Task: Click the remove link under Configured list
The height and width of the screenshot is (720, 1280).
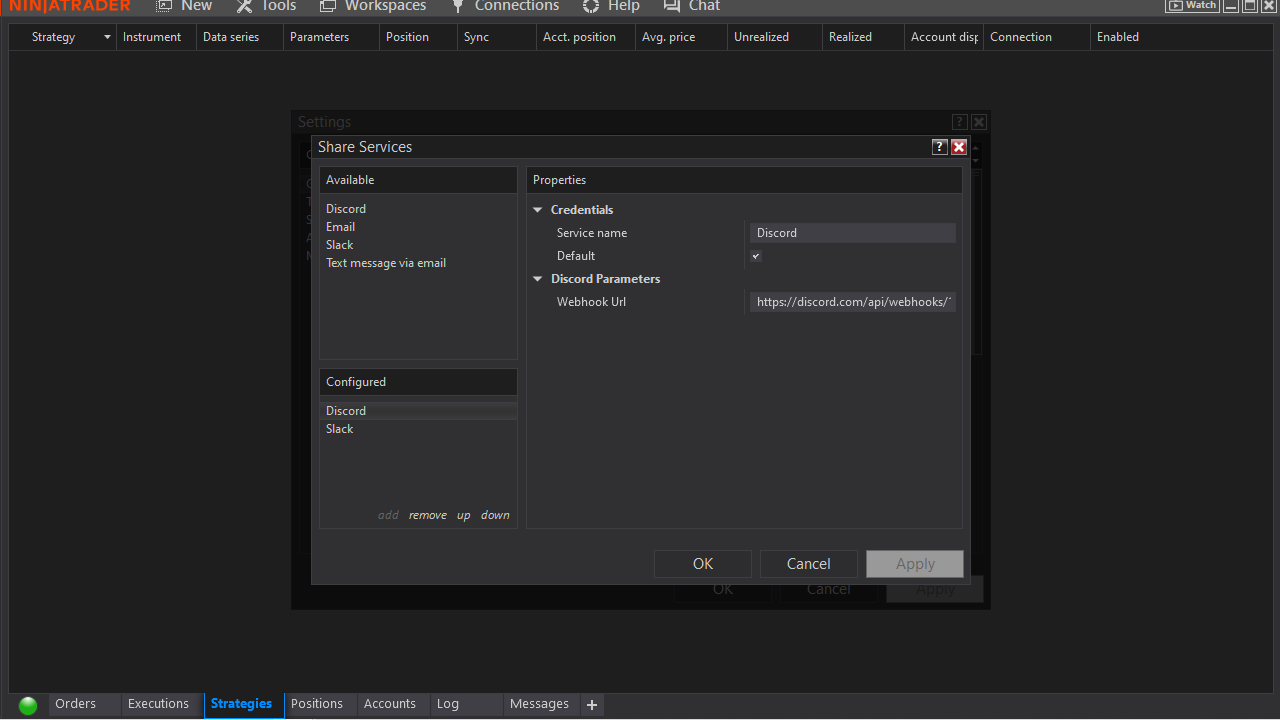Action: click(x=428, y=514)
